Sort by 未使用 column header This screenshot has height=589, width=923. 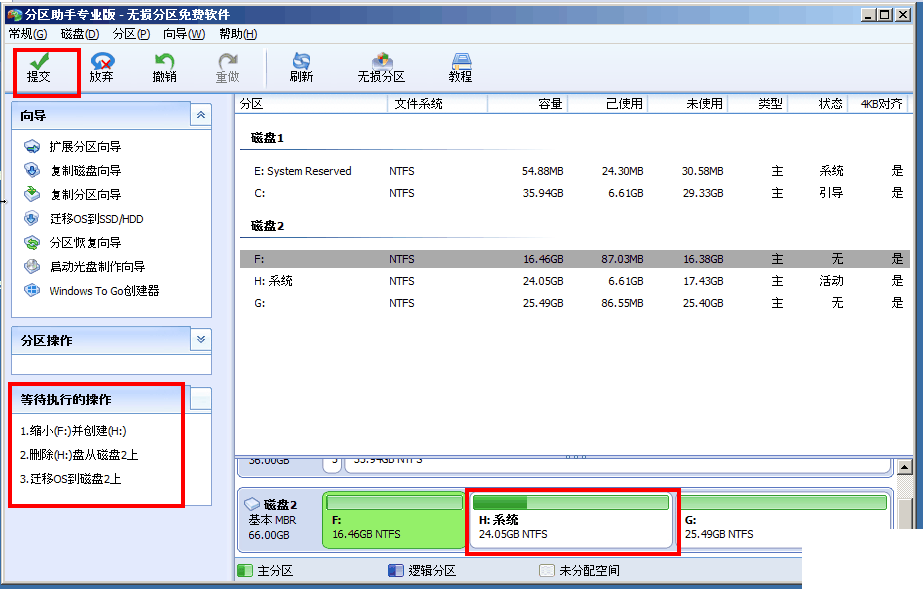[x=688, y=104]
